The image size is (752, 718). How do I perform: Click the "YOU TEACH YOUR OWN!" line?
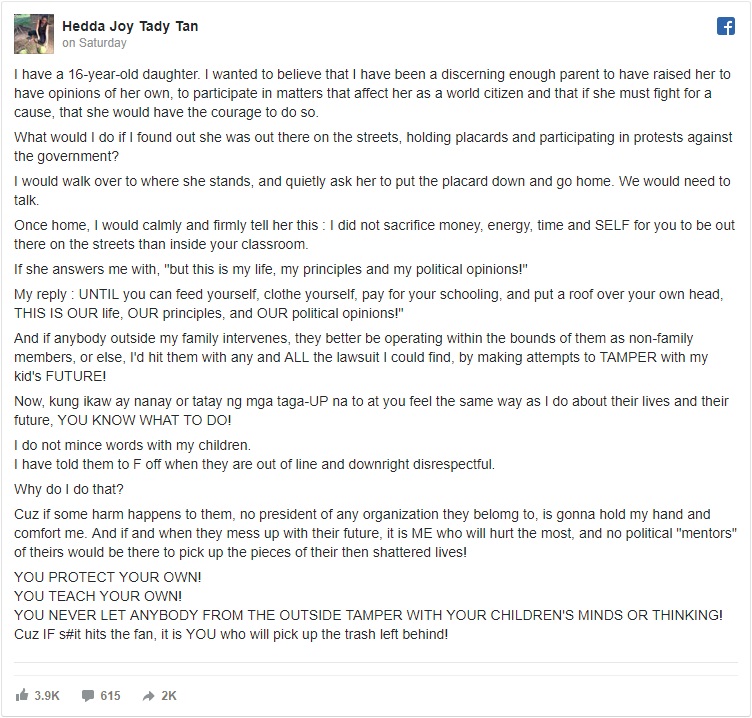click(97, 596)
